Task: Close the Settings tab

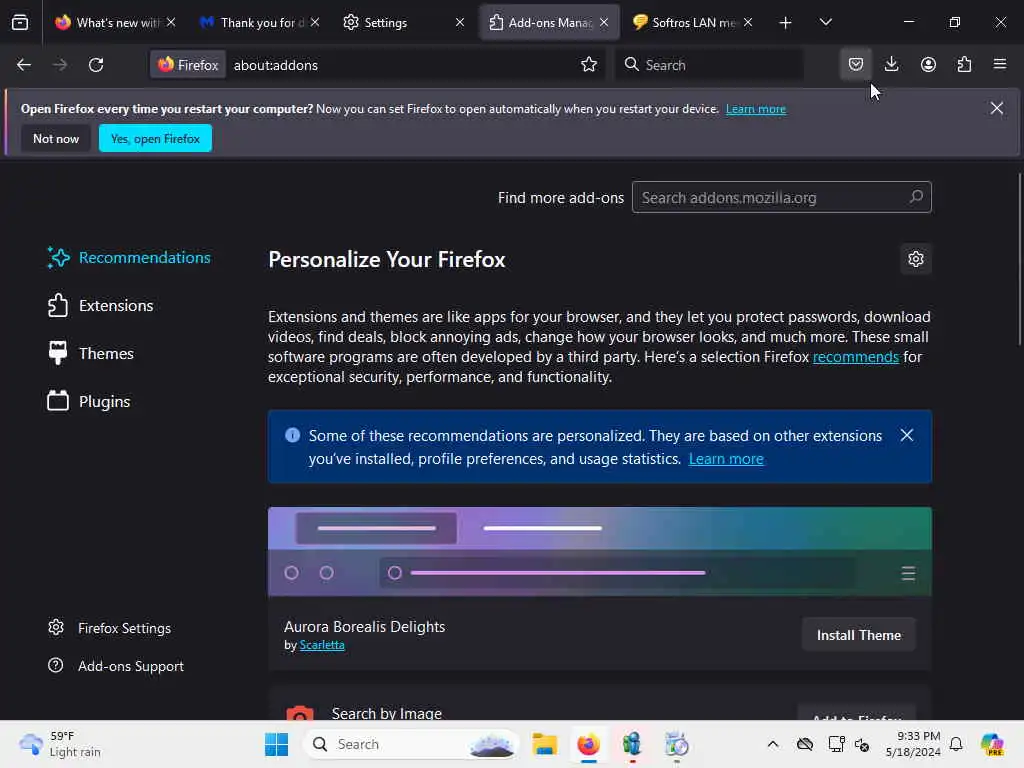Action: point(460,23)
